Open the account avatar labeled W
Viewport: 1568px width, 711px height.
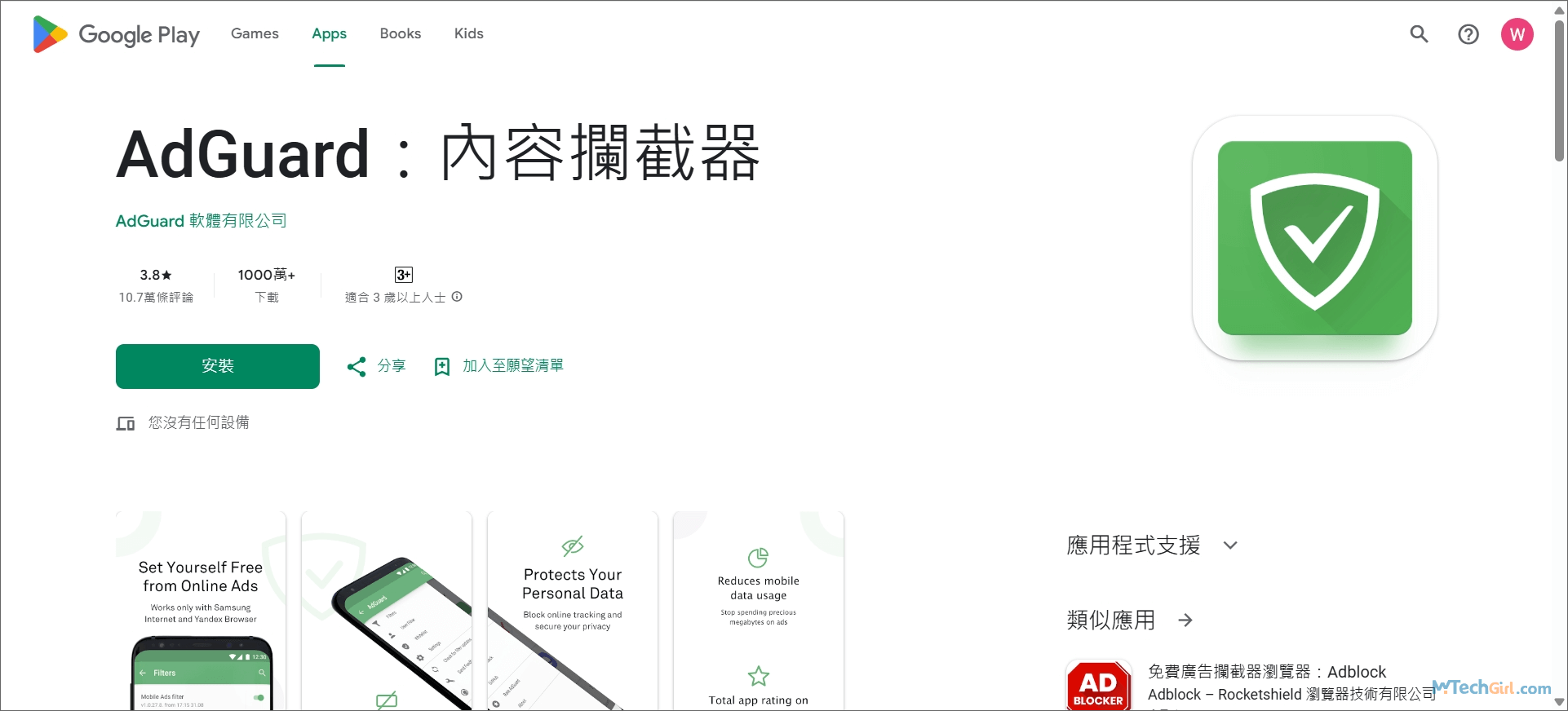coord(1517,34)
